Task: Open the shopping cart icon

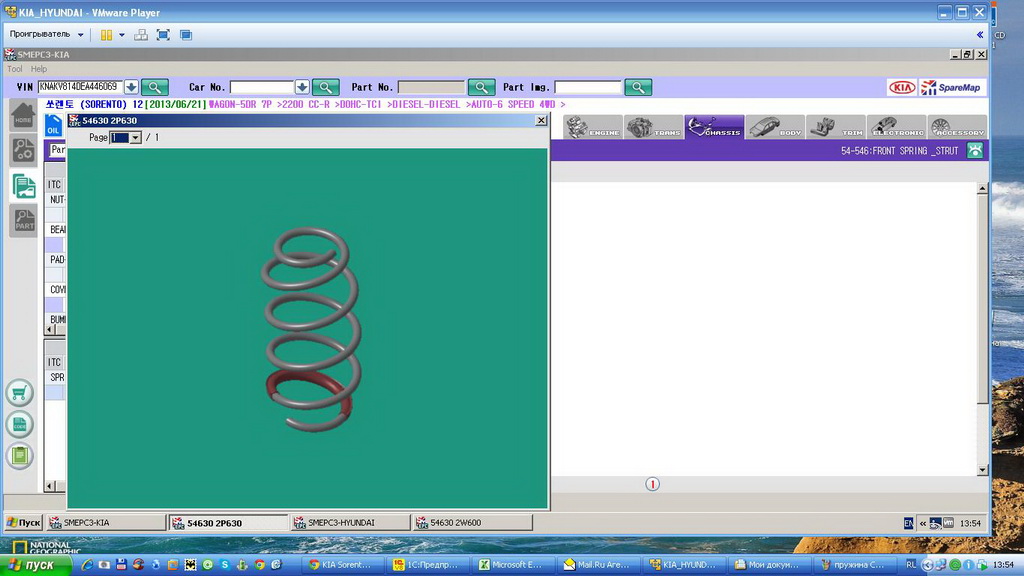Action: 19,393
